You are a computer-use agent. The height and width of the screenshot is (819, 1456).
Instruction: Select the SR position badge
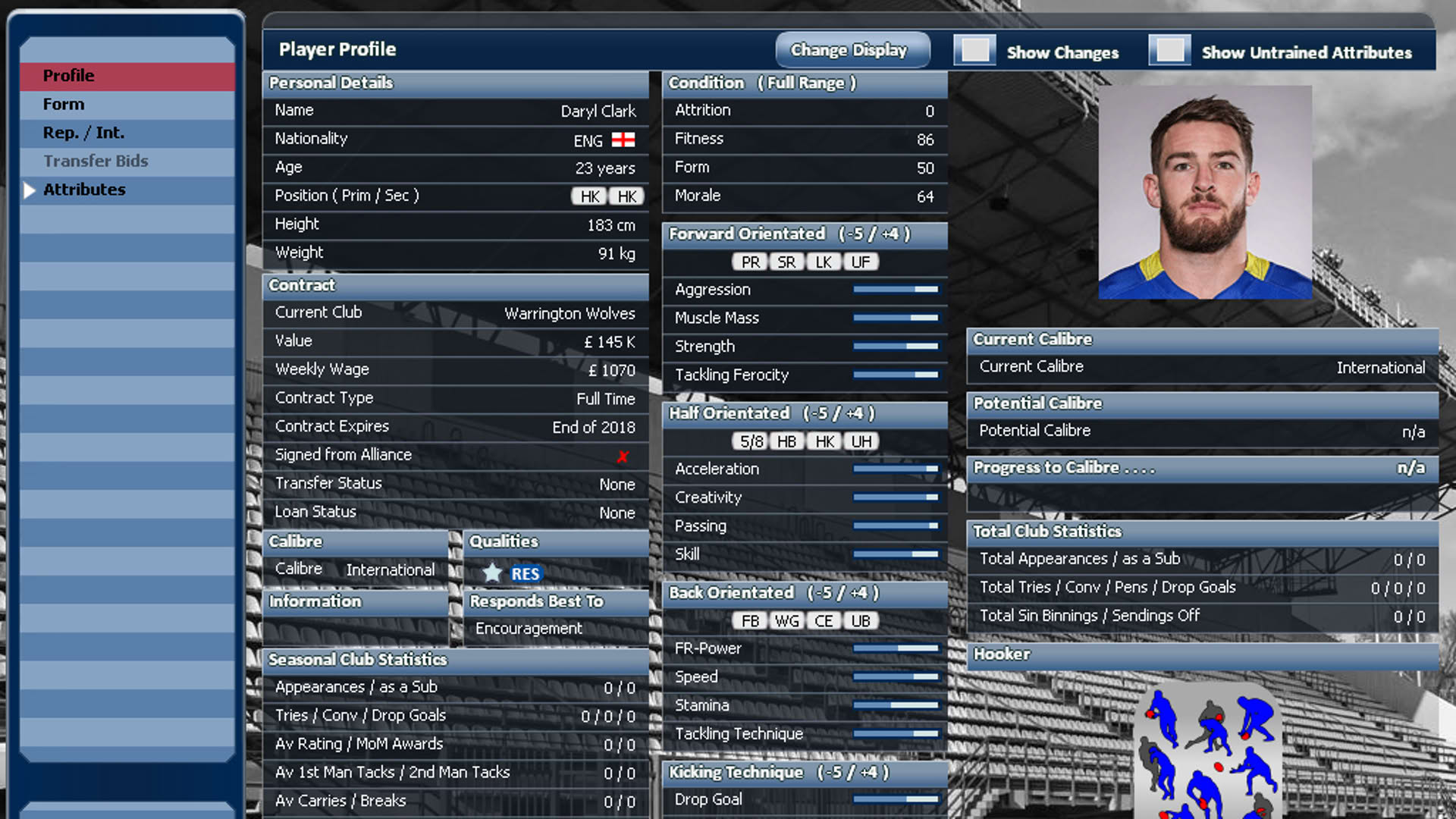(x=787, y=262)
